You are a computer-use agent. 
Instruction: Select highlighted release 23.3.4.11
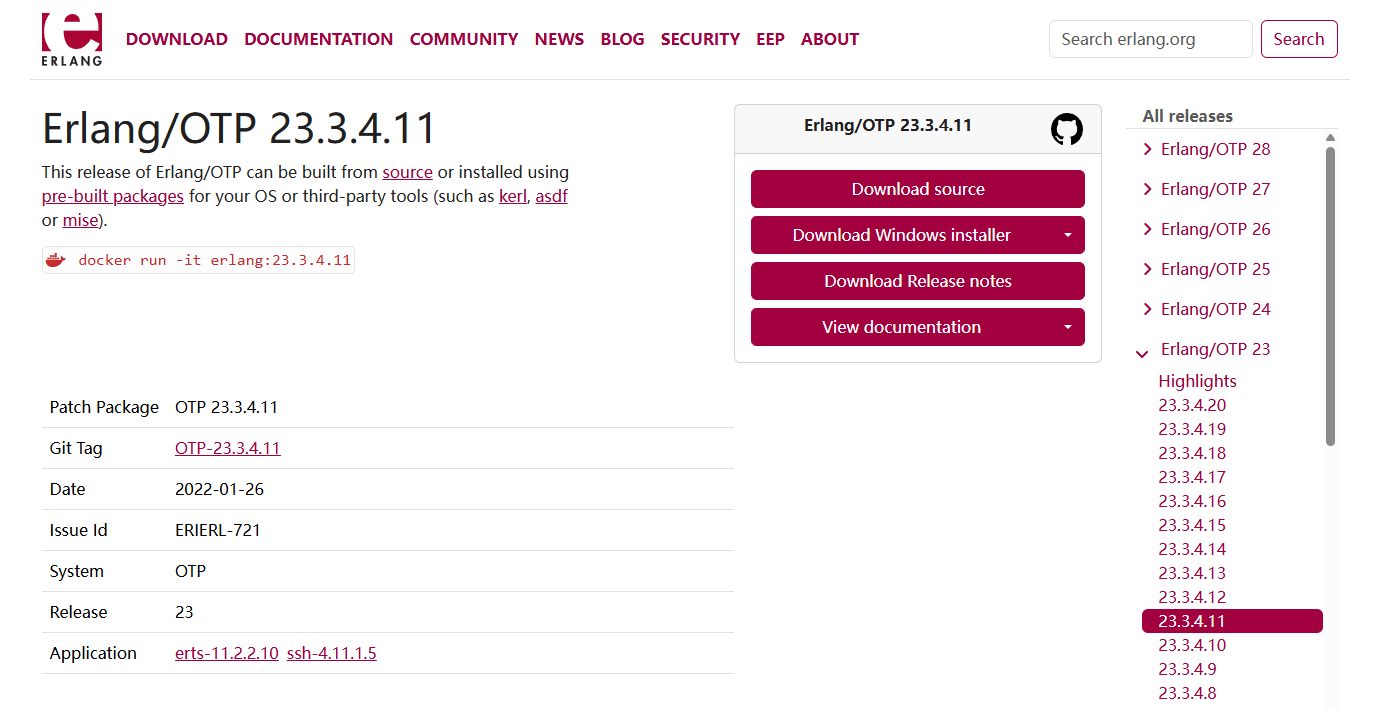tap(1232, 621)
